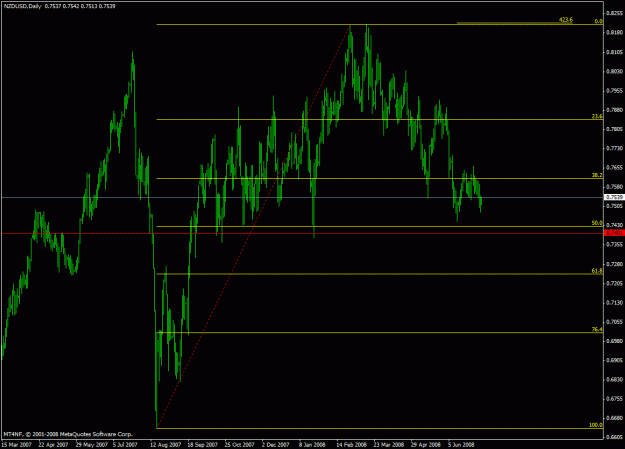Click the 2 Dec 2007 date label
625x449 pixels.
coord(275,445)
